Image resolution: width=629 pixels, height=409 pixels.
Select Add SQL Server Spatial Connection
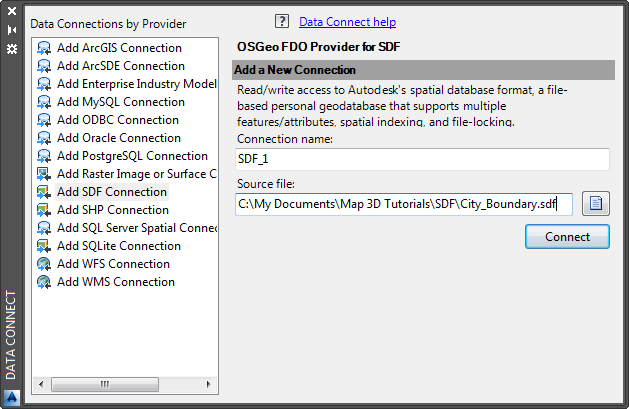point(136,228)
